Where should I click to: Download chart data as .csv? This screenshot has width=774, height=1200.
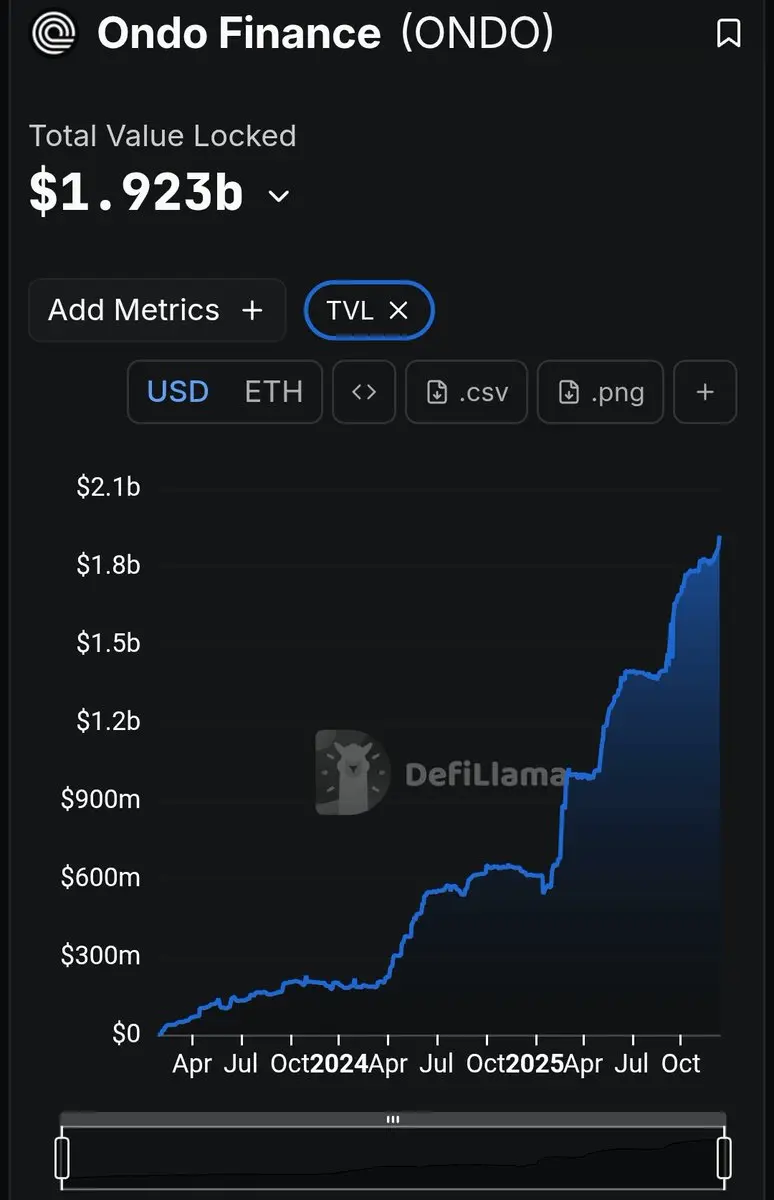click(x=466, y=392)
